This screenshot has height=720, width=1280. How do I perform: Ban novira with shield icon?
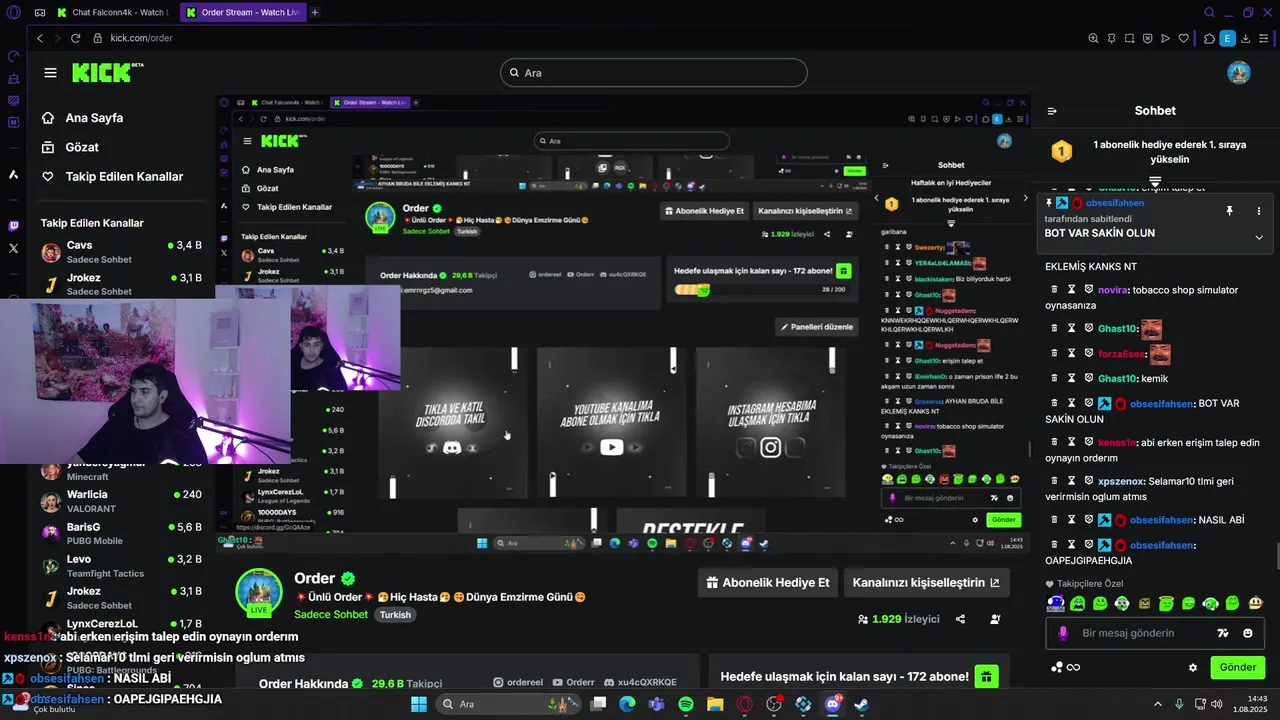(1088, 290)
